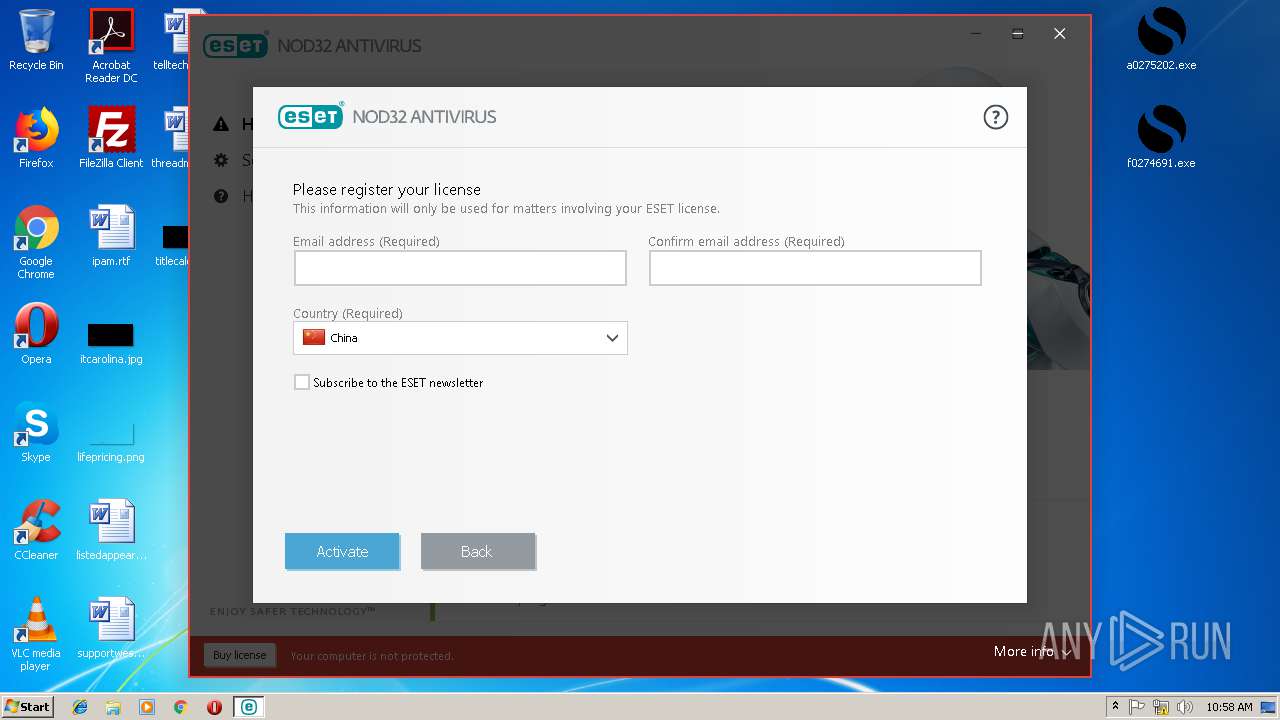Go back with the Back button
The image size is (1280, 720).
point(477,551)
